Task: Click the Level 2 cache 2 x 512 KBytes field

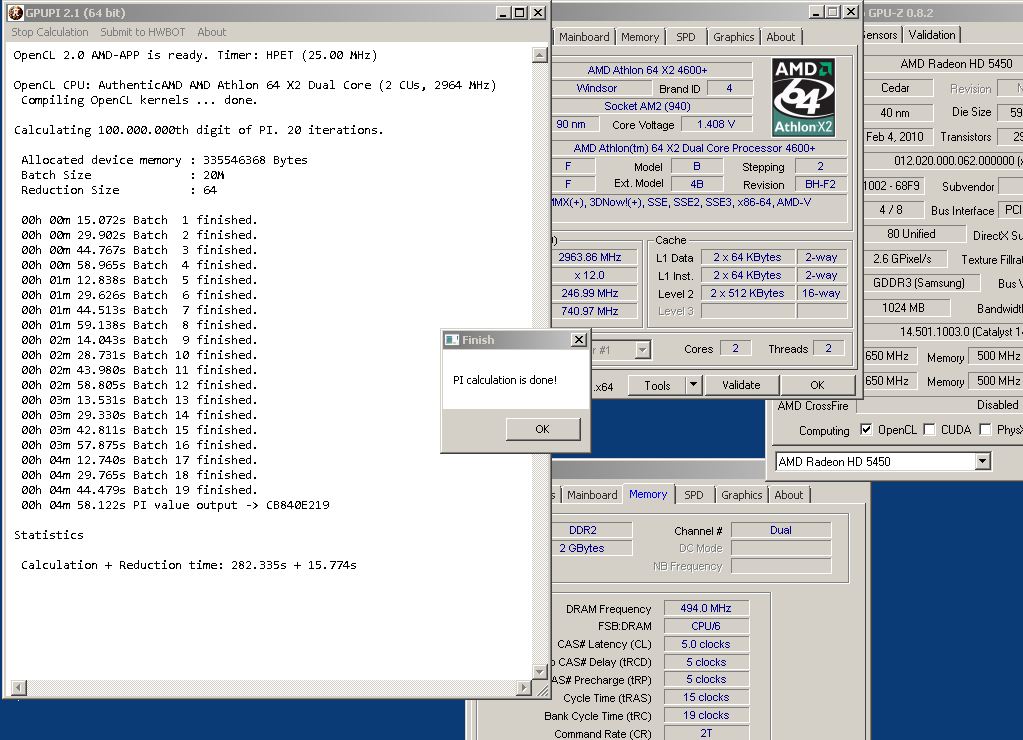Action: point(748,293)
